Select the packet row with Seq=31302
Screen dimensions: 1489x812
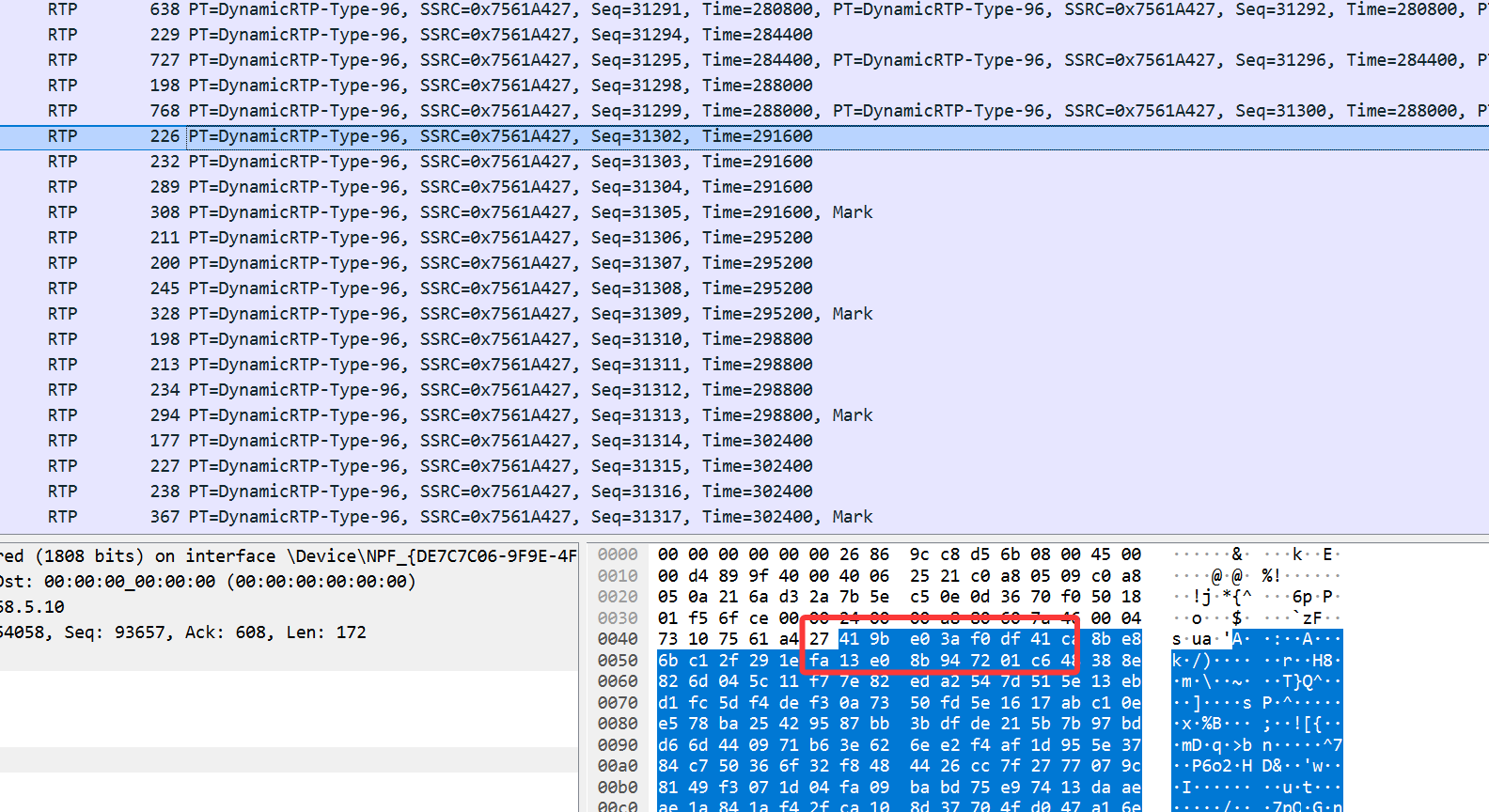click(744, 136)
